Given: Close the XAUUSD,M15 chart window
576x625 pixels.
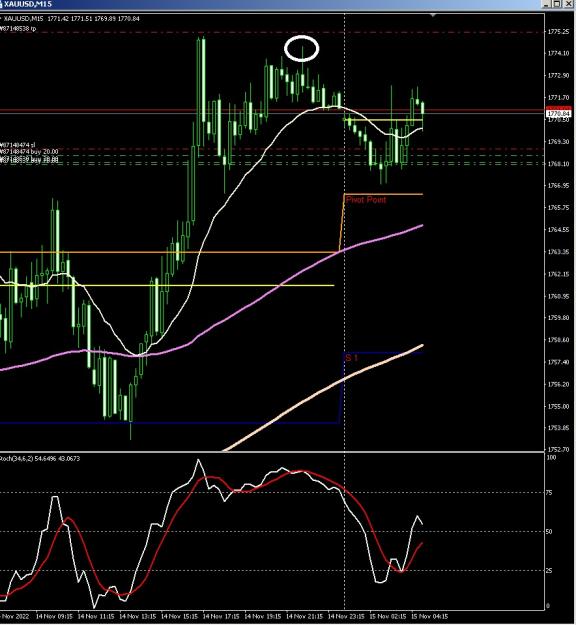Looking at the screenshot, I should click(x=568, y=4).
